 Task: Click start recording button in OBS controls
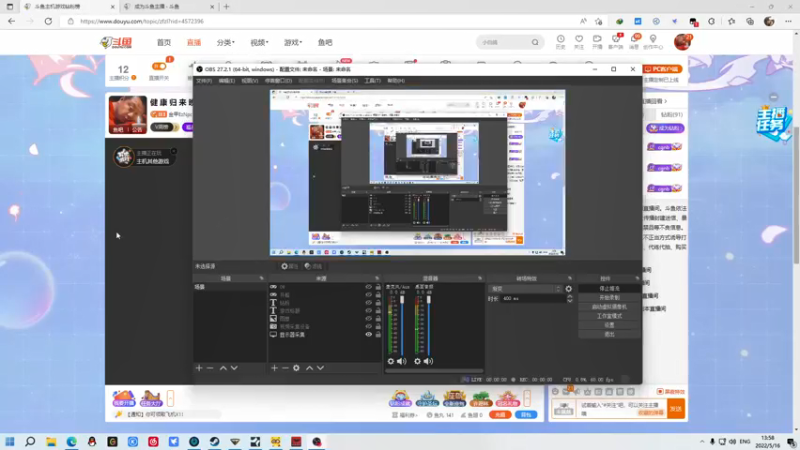(609, 297)
